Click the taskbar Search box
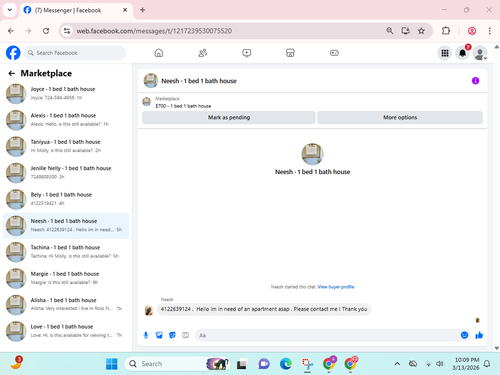The height and width of the screenshot is (375, 500). coord(177,364)
